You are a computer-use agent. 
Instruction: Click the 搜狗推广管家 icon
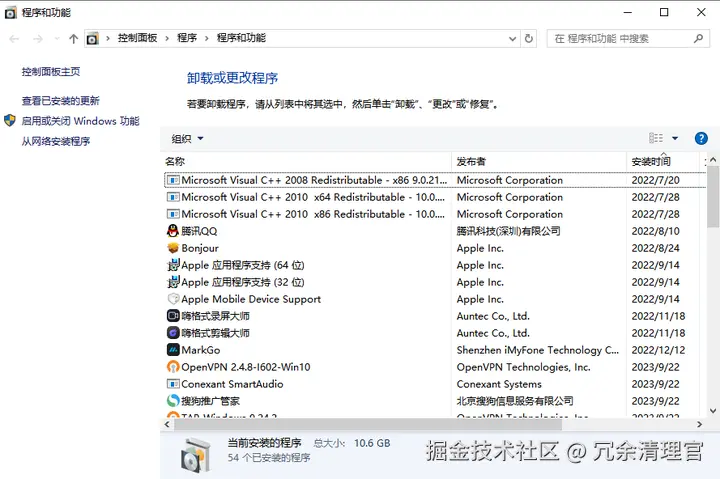pyautogui.click(x=173, y=401)
